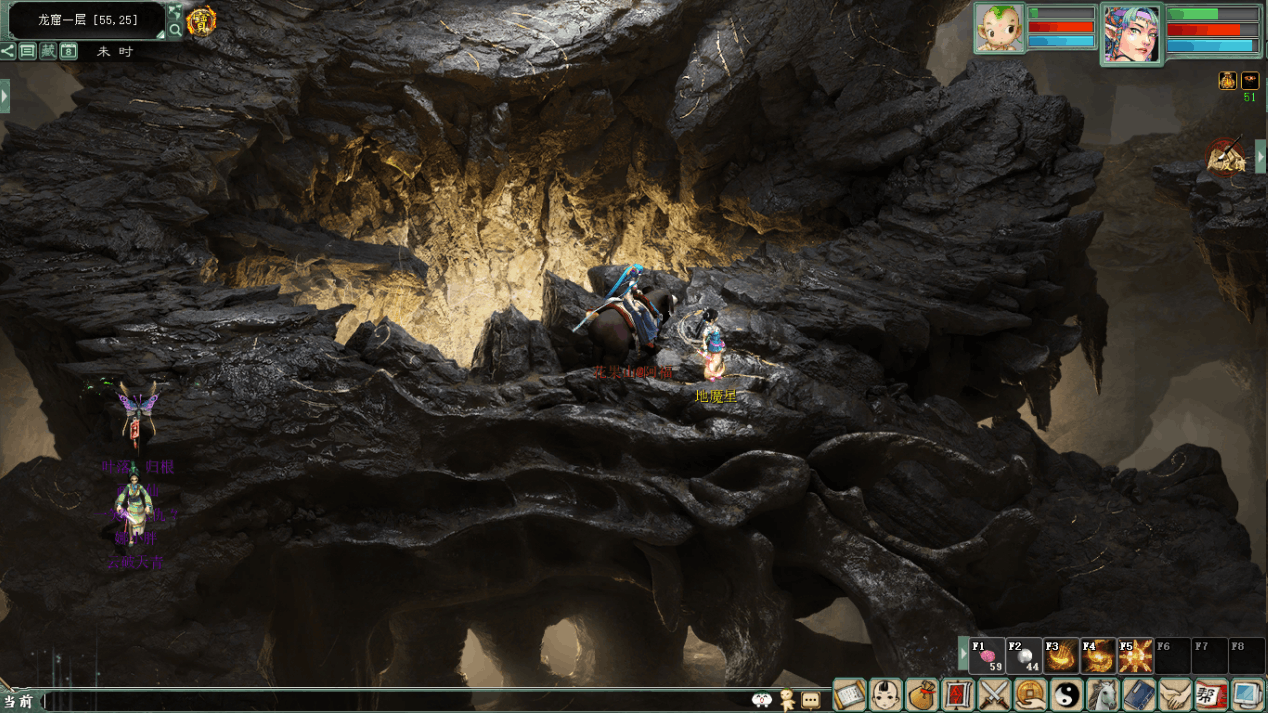Click the magnifier search icon near minimap
Image resolution: width=1268 pixels, height=713 pixels.
175,31
